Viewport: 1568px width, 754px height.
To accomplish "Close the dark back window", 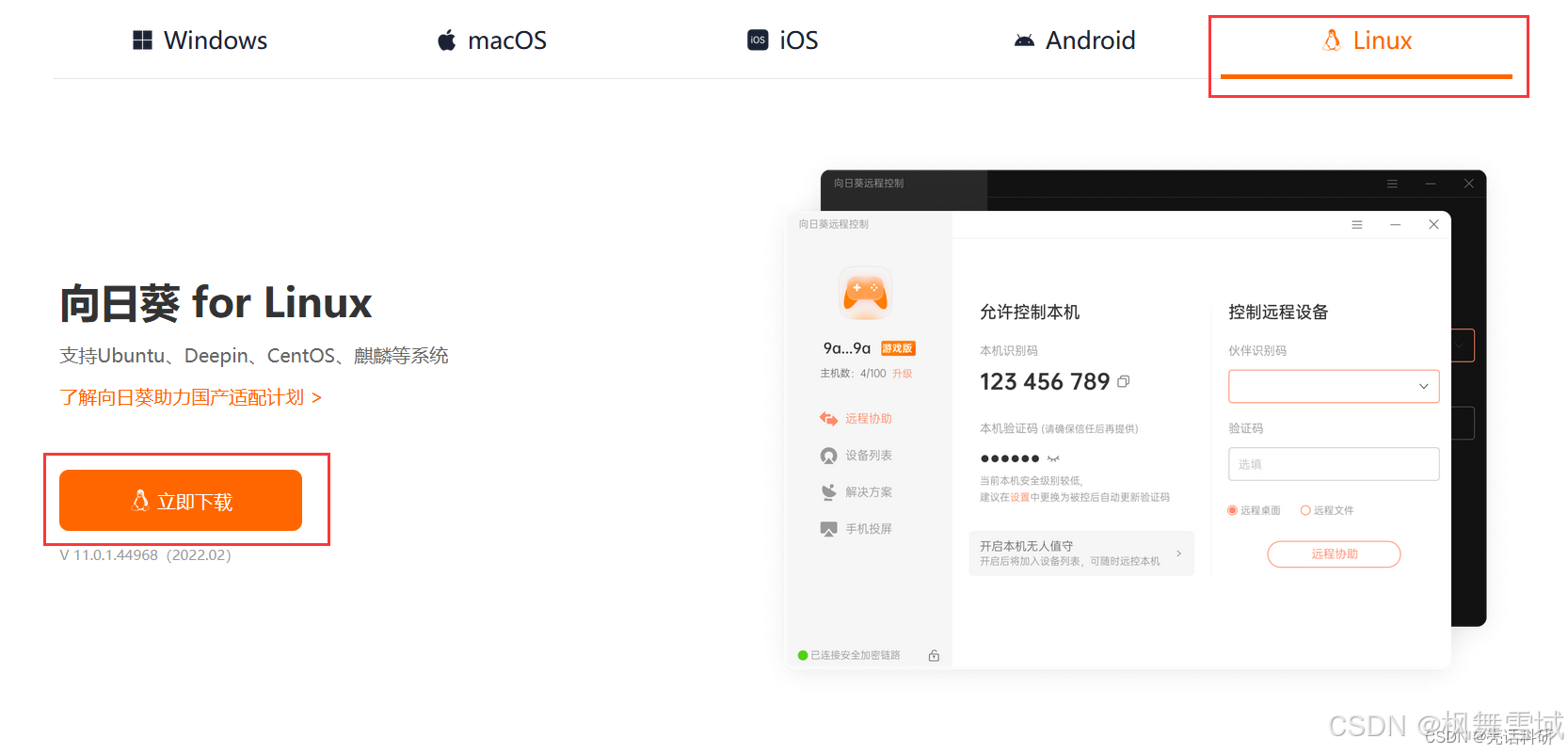I will [x=1468, y=184].
